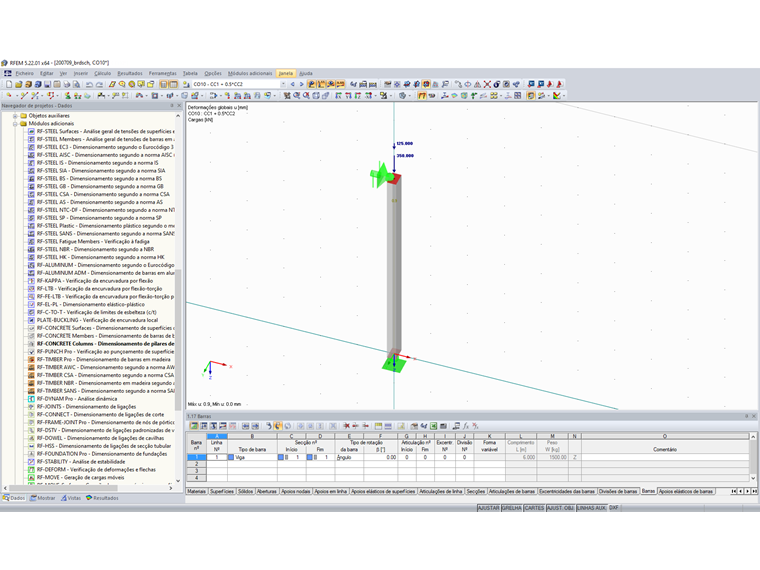Expand the Objetos auxiliares tree node

[15, 116]
